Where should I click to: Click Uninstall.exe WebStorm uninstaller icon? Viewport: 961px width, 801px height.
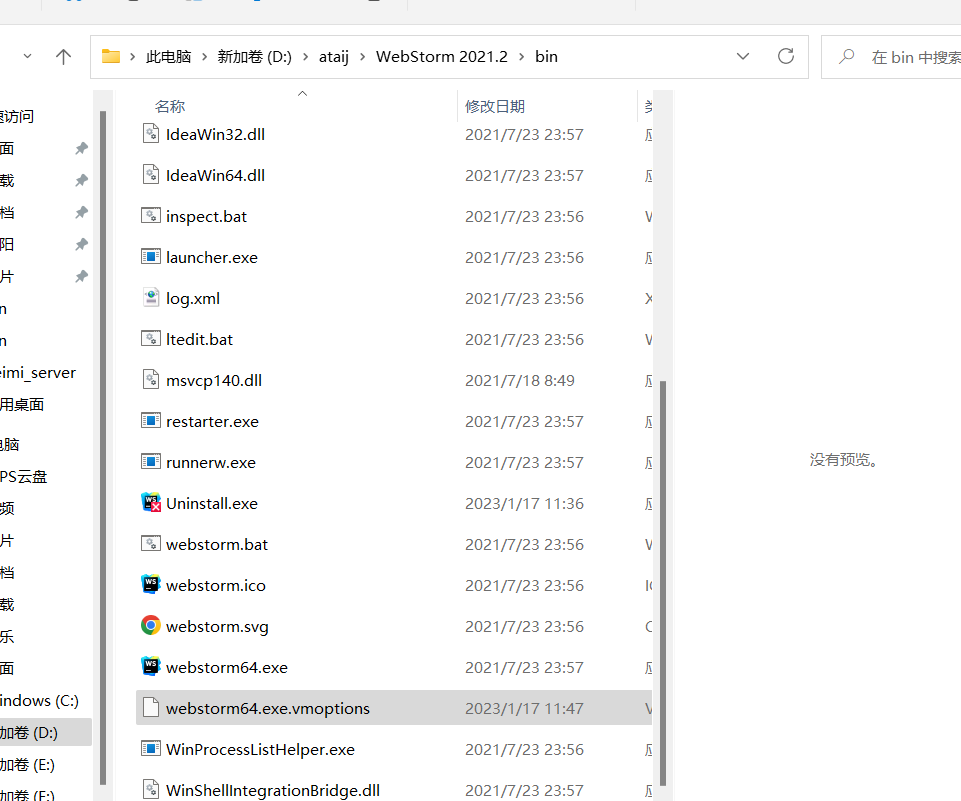(151, 503)
